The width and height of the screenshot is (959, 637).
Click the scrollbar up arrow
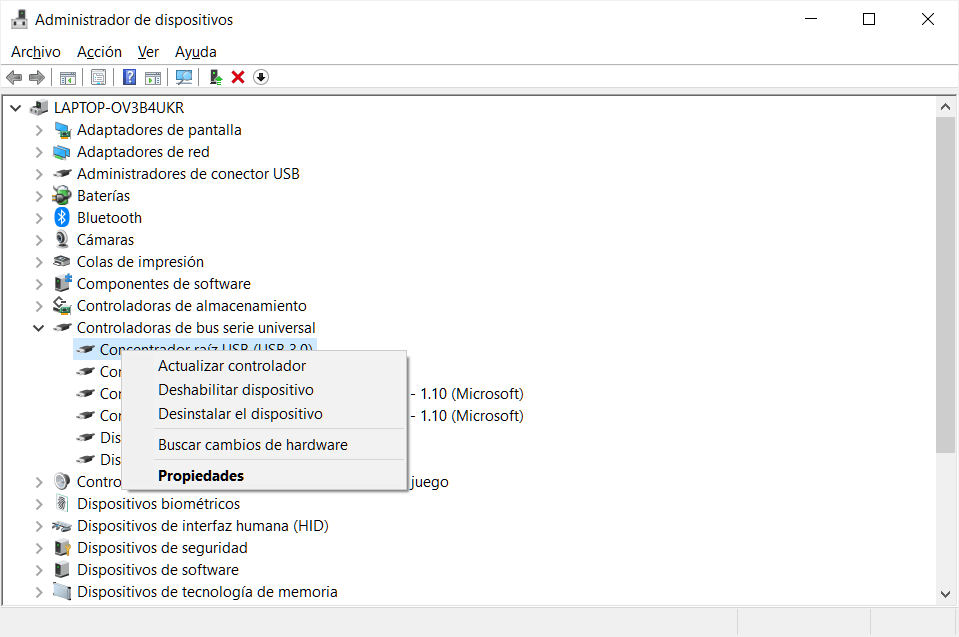[x=946, y=107]
